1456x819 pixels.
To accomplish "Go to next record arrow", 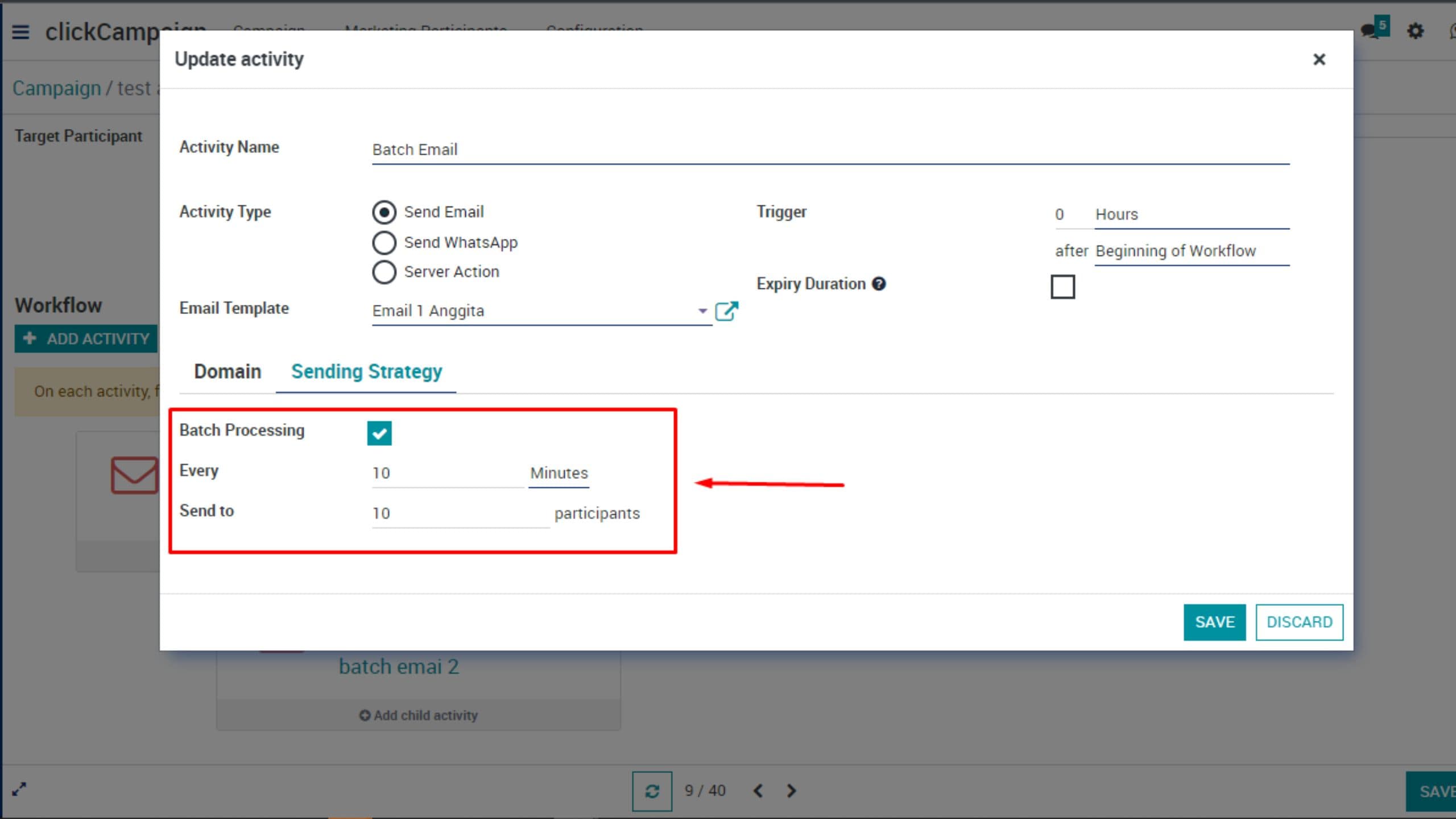I will 791,791.
